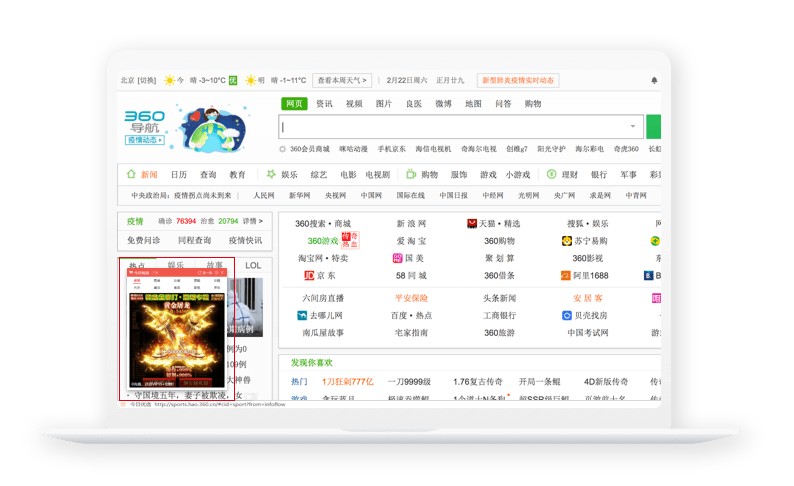The height and width of the screenshot is (486, 794).
Task: Click tomorrow's sunny weather icon
Action: [x=251, y=80]
